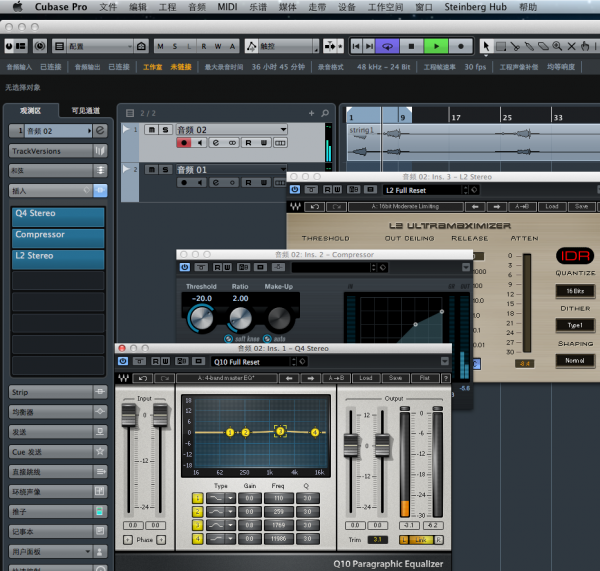This screenshot has height=571, width=600.
Task: Toggle global Solo state S button
Action: click(175, 46)
